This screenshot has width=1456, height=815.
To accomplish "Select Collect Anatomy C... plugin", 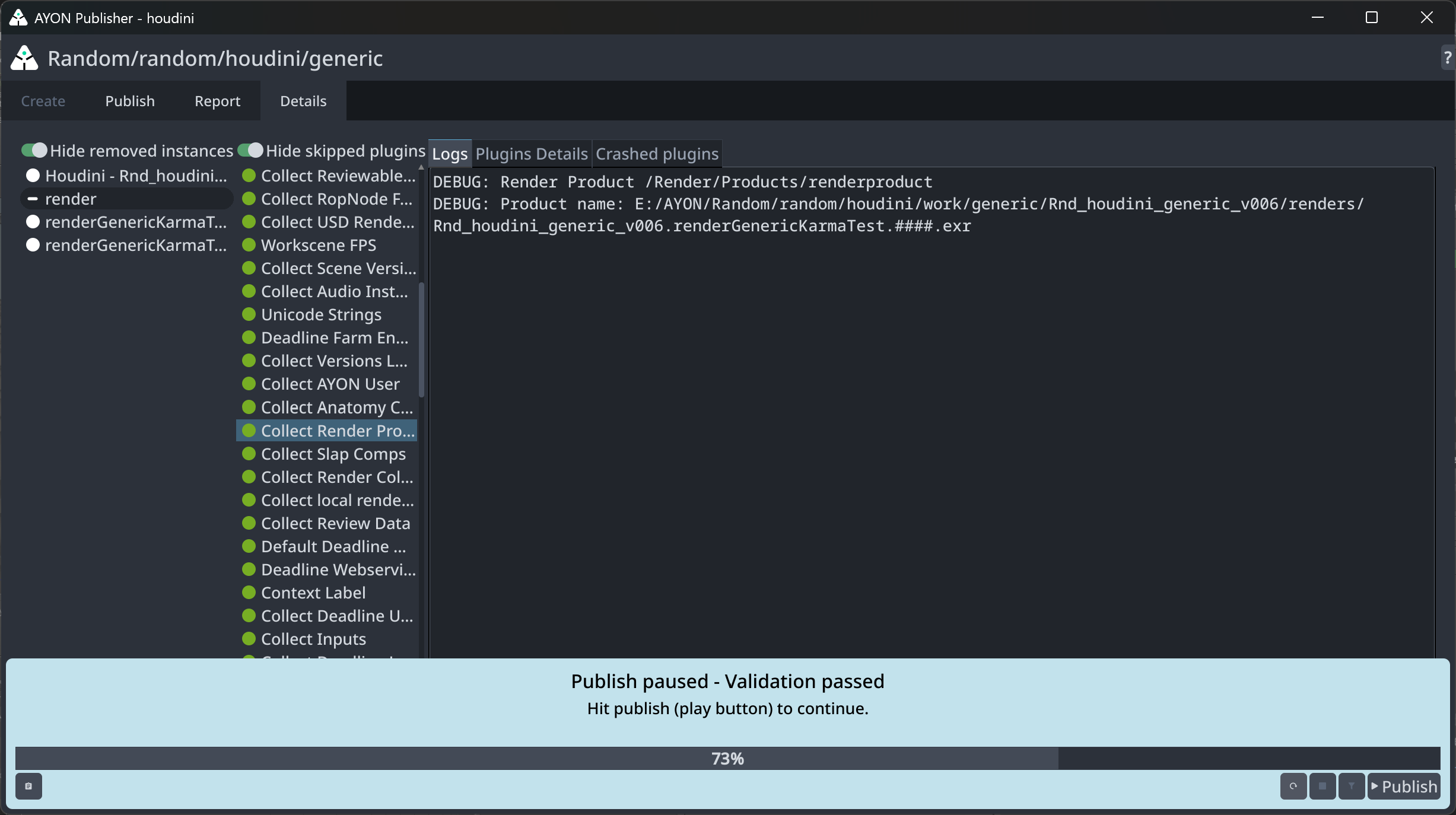I will tap(327, 407).
